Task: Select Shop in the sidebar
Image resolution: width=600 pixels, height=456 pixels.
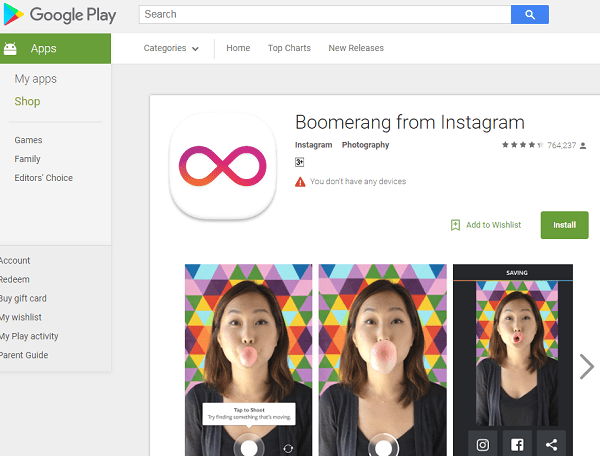Action: pos(27,101)
